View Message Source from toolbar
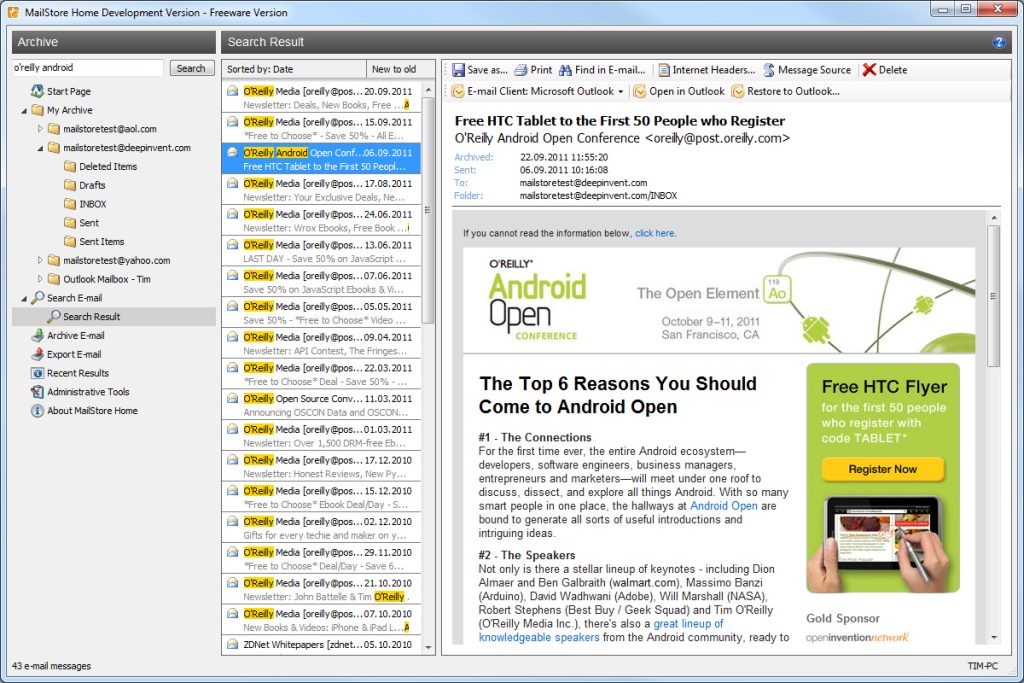This screenshot has width=1024, height=683. point(769,70)
